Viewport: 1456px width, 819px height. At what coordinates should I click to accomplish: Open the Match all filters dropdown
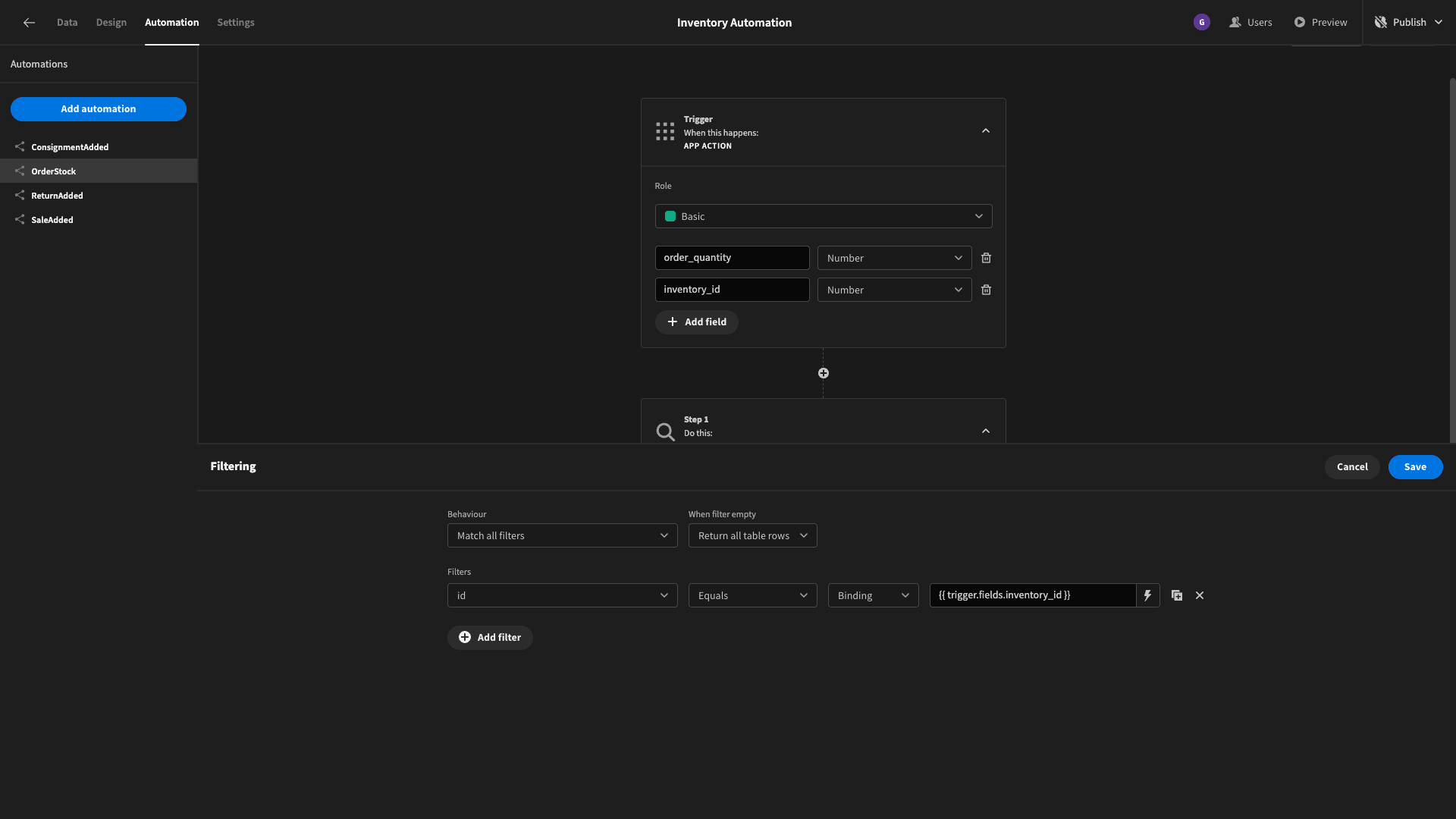click(562, 535)
